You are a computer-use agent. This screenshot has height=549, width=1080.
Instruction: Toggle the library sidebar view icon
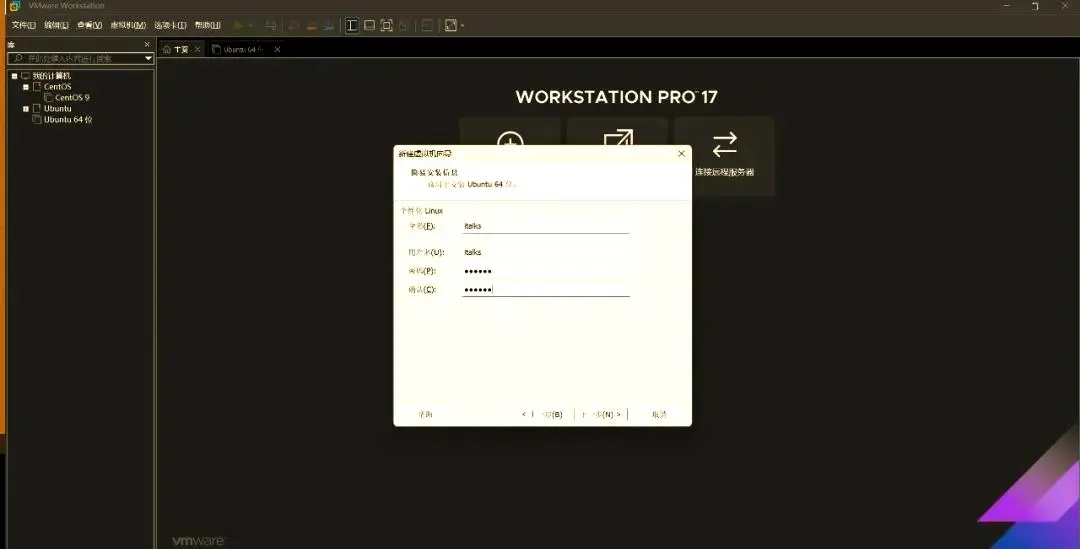[352, 25]
